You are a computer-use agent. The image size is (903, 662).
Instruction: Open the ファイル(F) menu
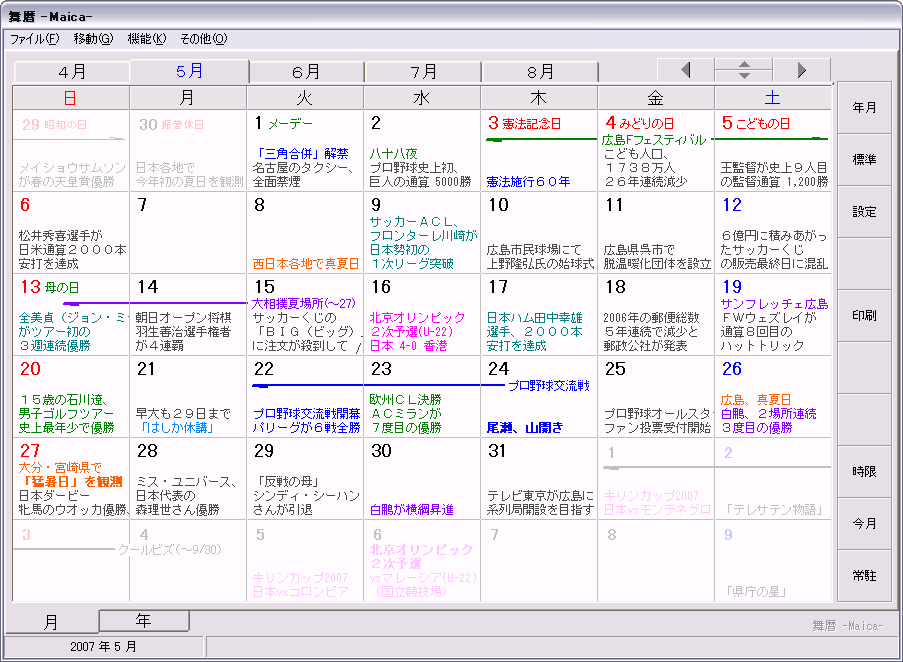[34, 39]
